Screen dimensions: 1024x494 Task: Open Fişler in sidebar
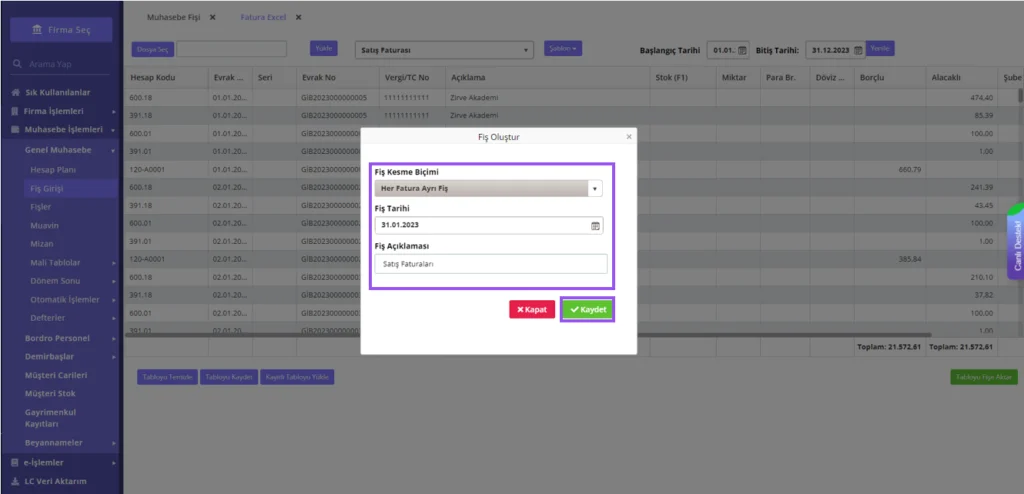(x=40, y=206)
